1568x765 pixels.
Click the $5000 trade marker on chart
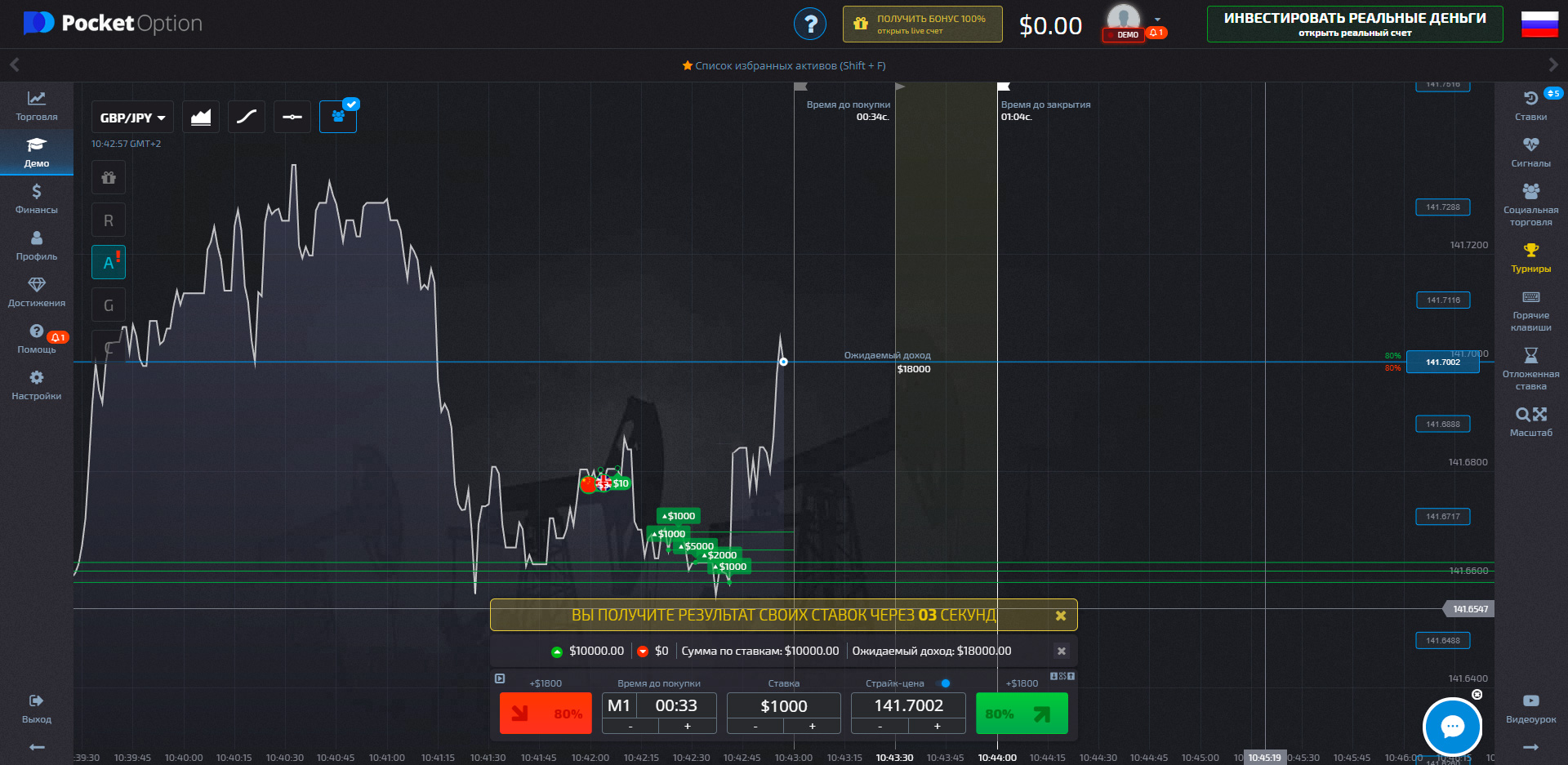[x=697, y=546]
